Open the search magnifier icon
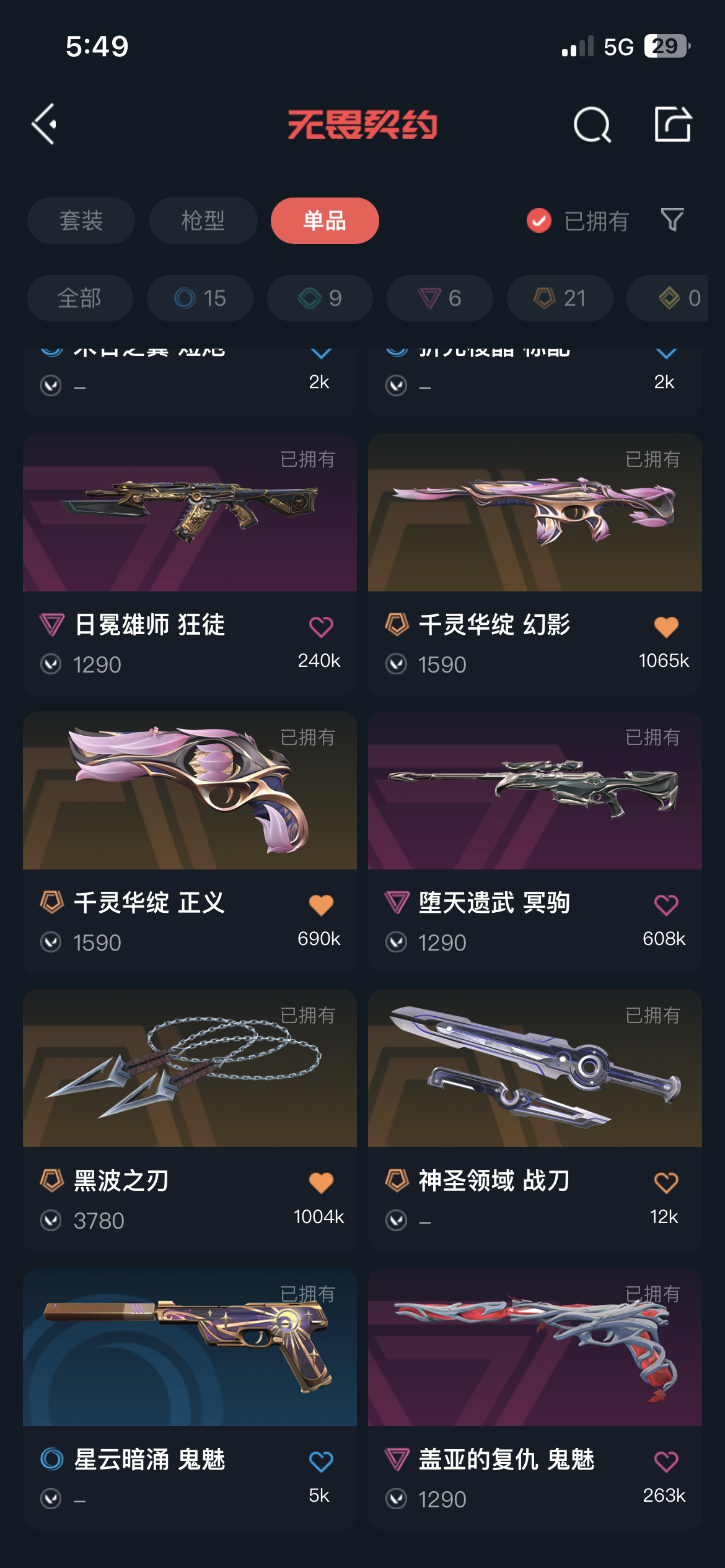Screen dimensions: 725x1568 pyautogui.click(x=592, y=124)
